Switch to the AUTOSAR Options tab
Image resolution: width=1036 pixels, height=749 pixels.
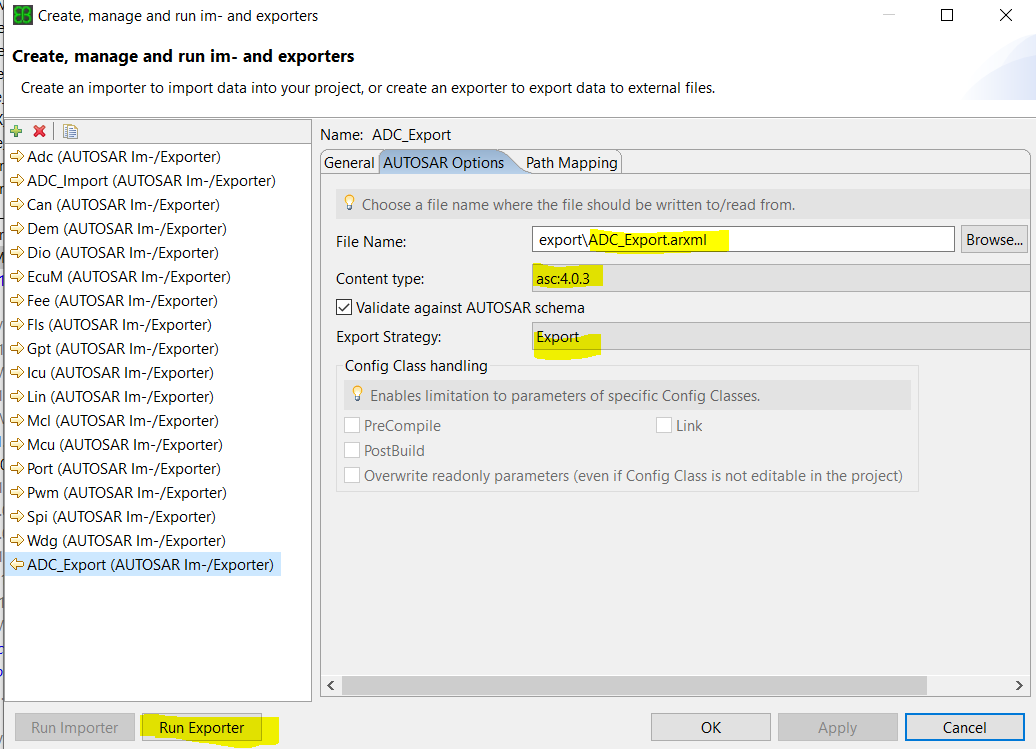coord(443,162)
